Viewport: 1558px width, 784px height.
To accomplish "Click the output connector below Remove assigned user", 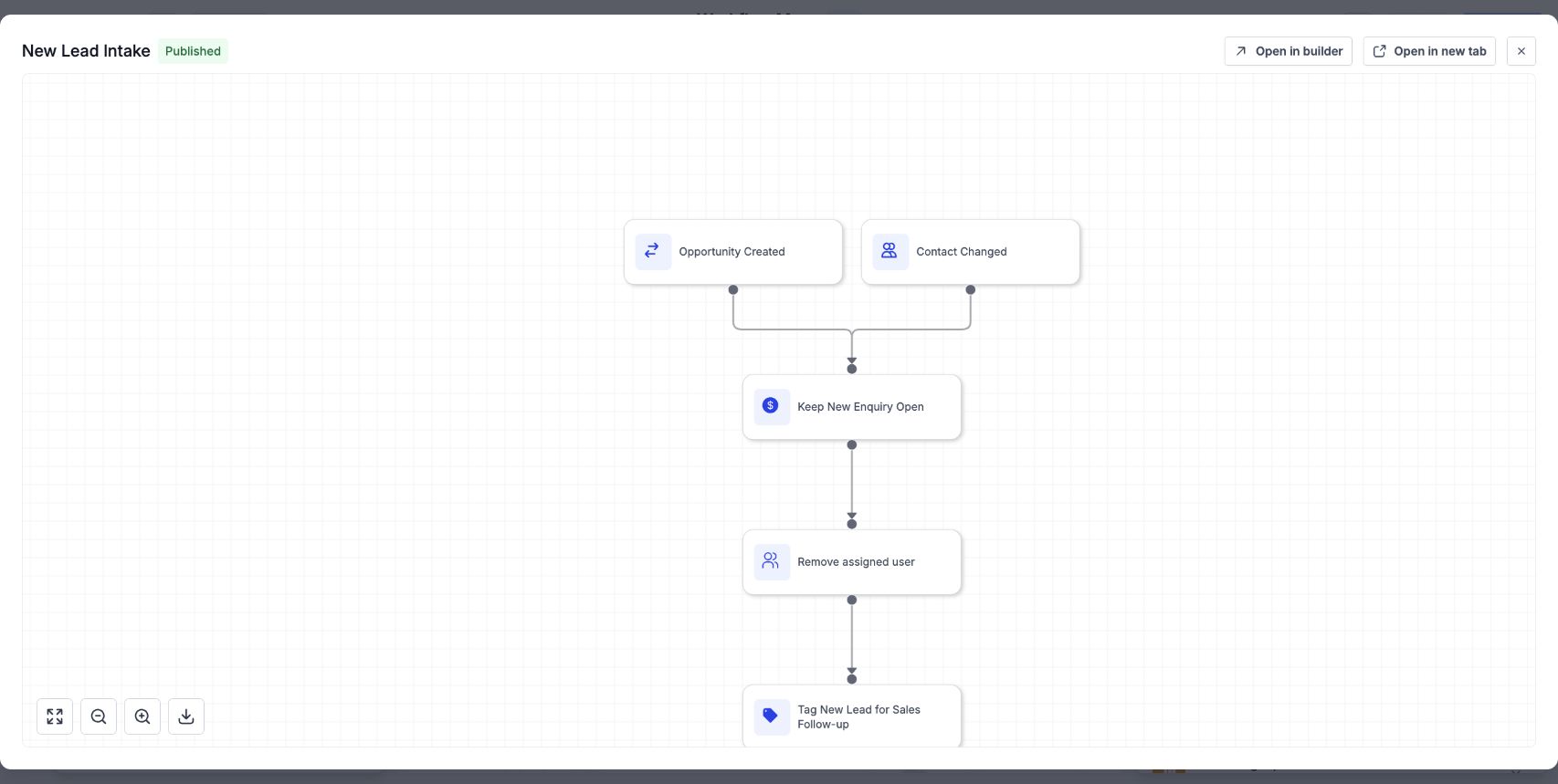I will [x=852, y=600].
